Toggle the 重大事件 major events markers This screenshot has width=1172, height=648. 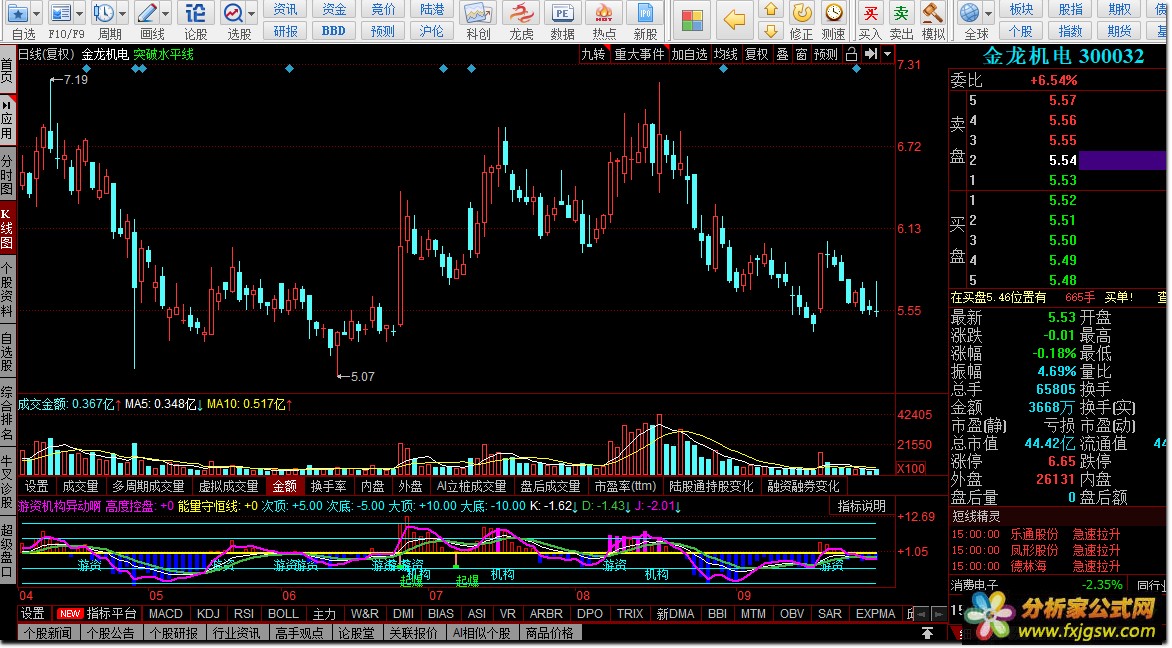coord(639,54)
